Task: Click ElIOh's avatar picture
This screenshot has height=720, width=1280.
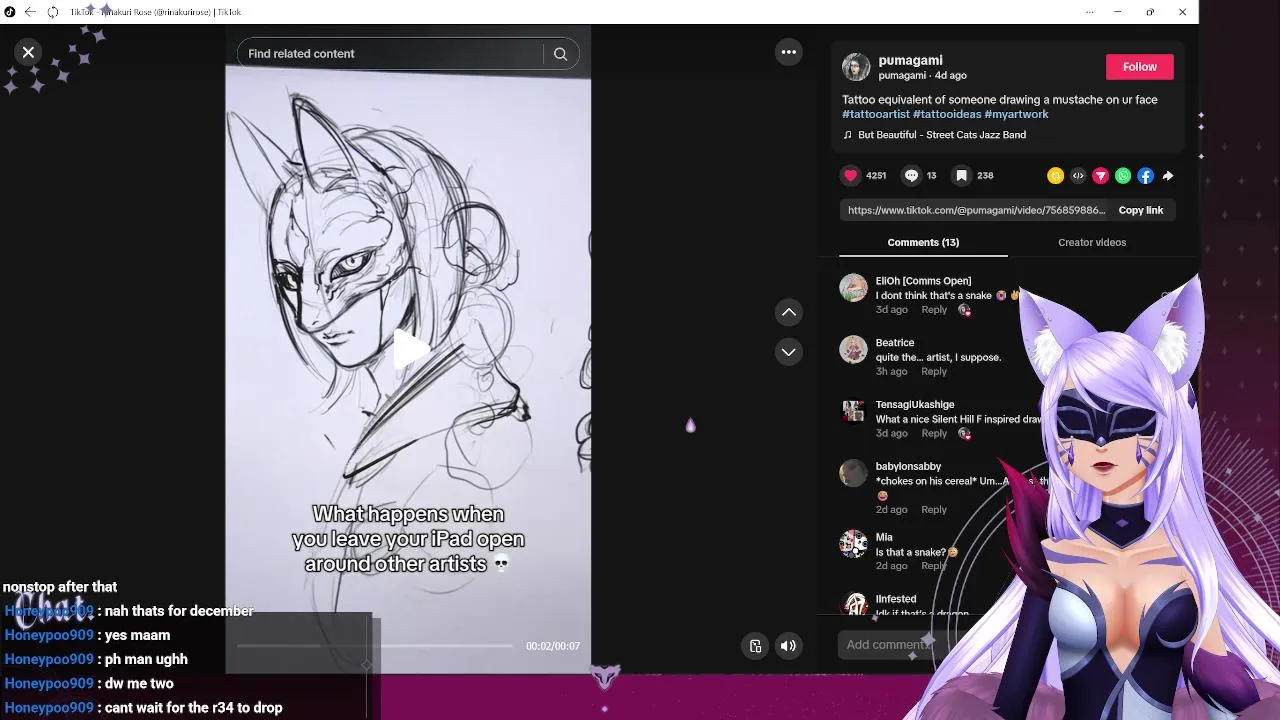Action: pos(853,287)
